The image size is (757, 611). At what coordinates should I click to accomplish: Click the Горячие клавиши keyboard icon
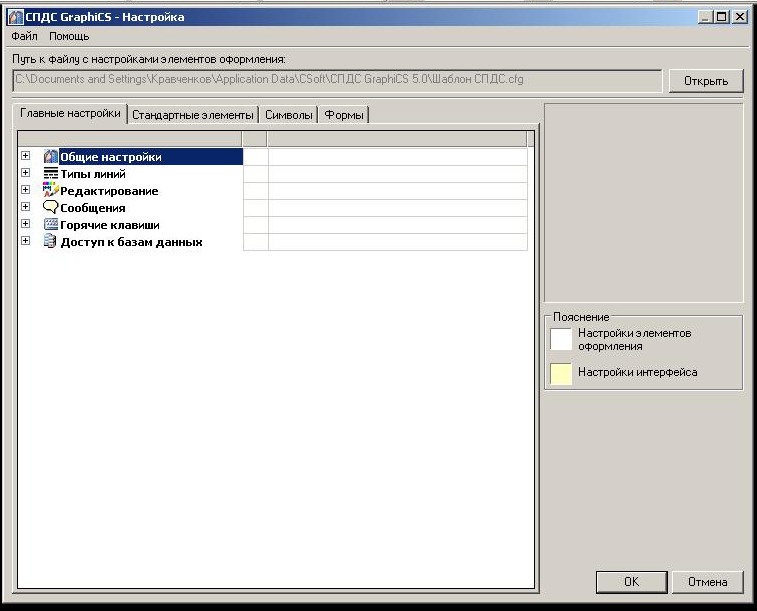[x=51, y=224]
